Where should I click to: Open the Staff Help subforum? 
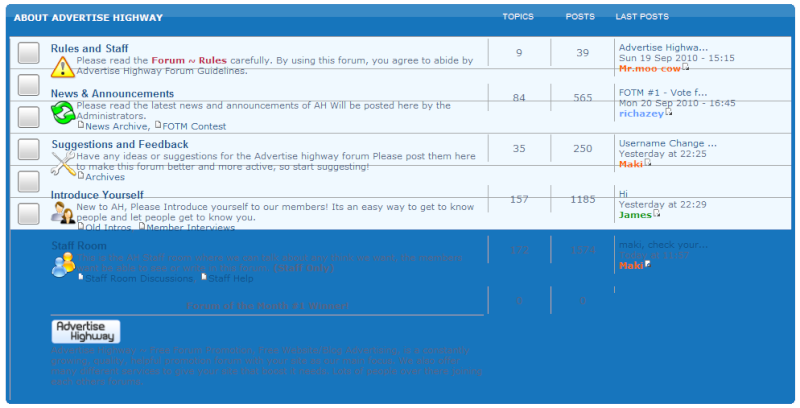[x=231, y=278]
